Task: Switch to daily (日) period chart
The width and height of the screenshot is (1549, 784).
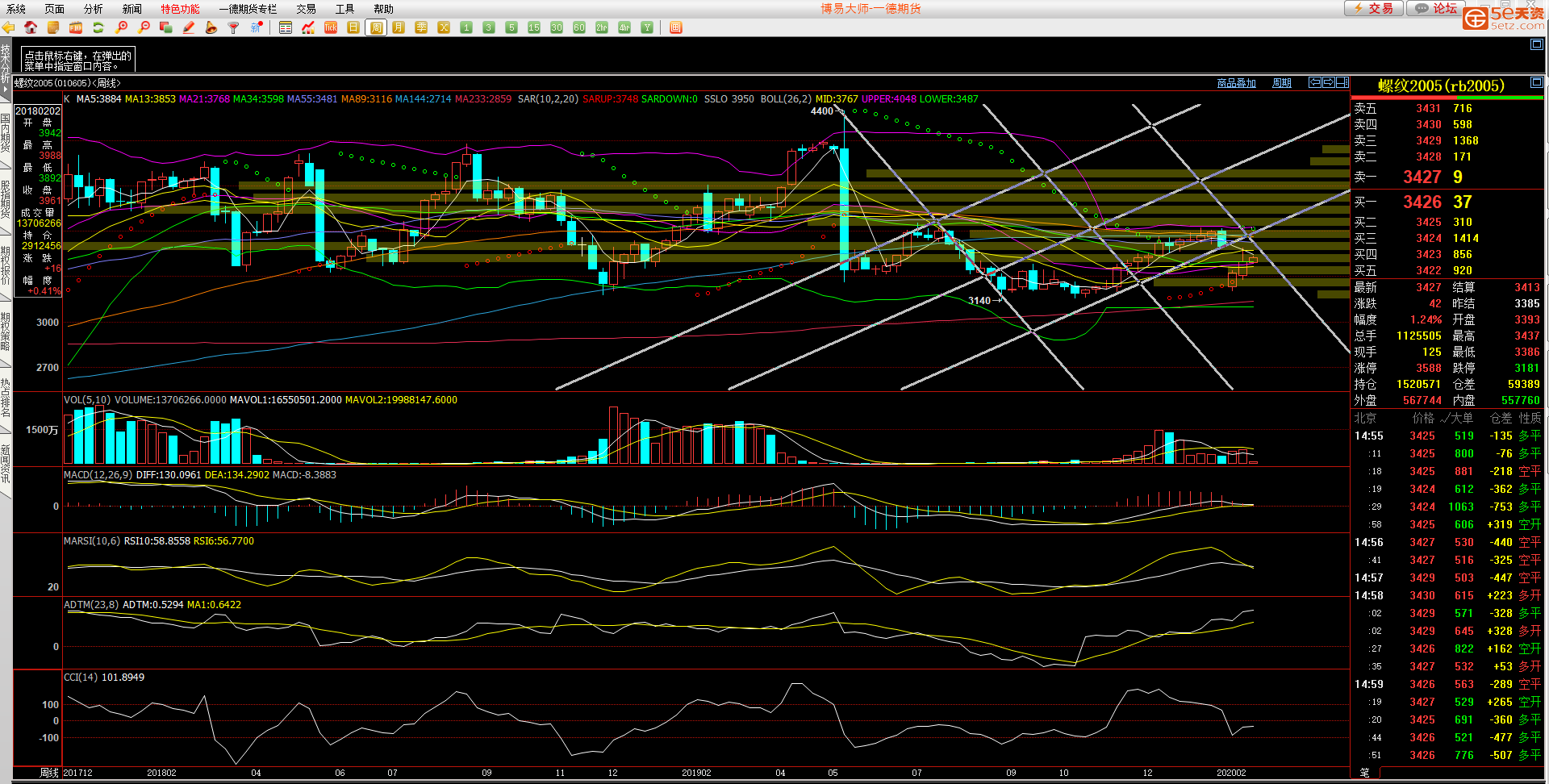Action: click(353, 27)
